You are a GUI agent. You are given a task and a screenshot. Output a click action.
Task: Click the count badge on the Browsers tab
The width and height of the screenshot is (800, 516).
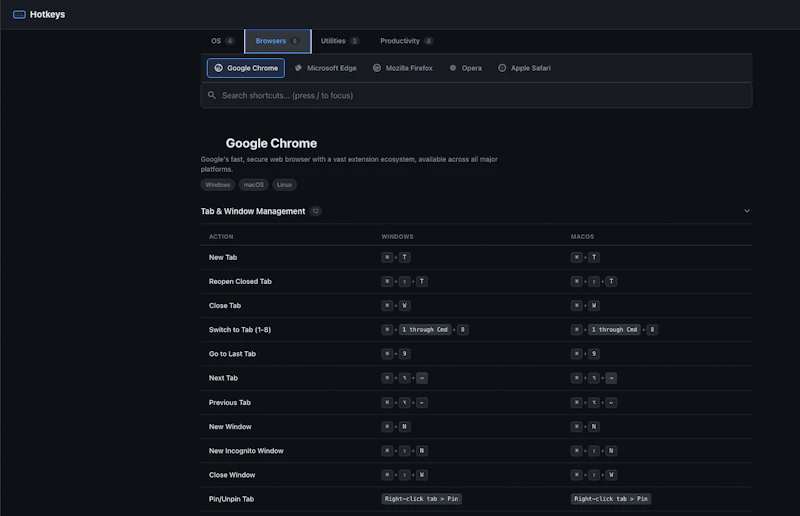click(x=294, y=41)
